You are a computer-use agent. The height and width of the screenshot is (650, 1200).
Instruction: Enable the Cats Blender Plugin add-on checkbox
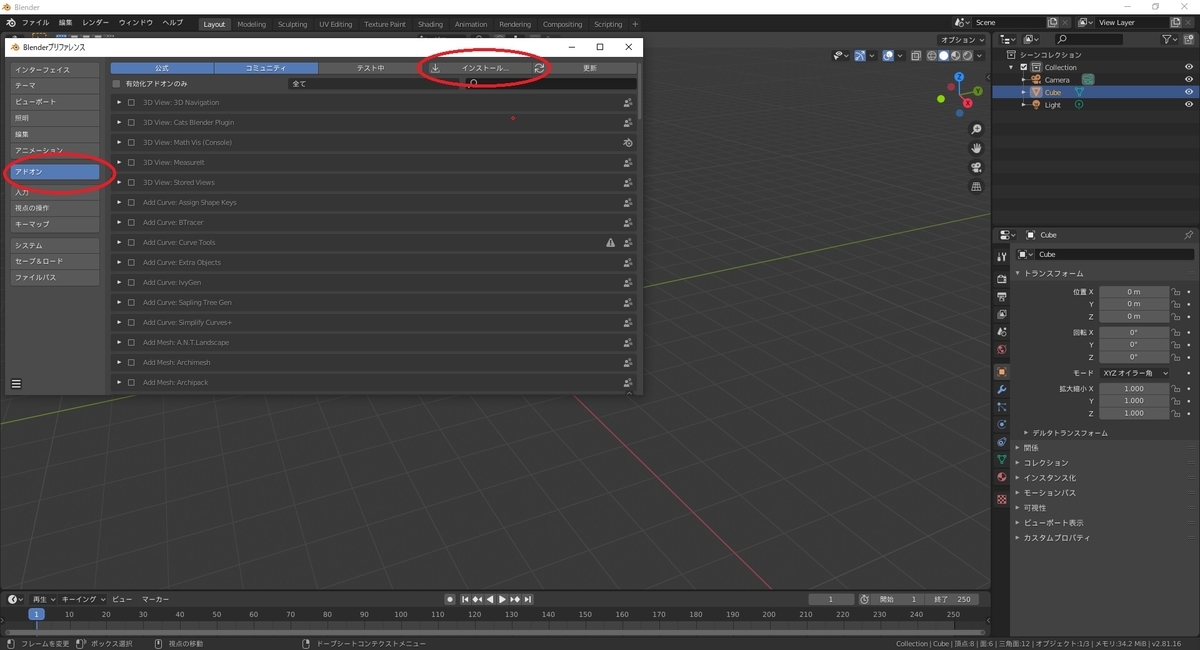(131, 122)
